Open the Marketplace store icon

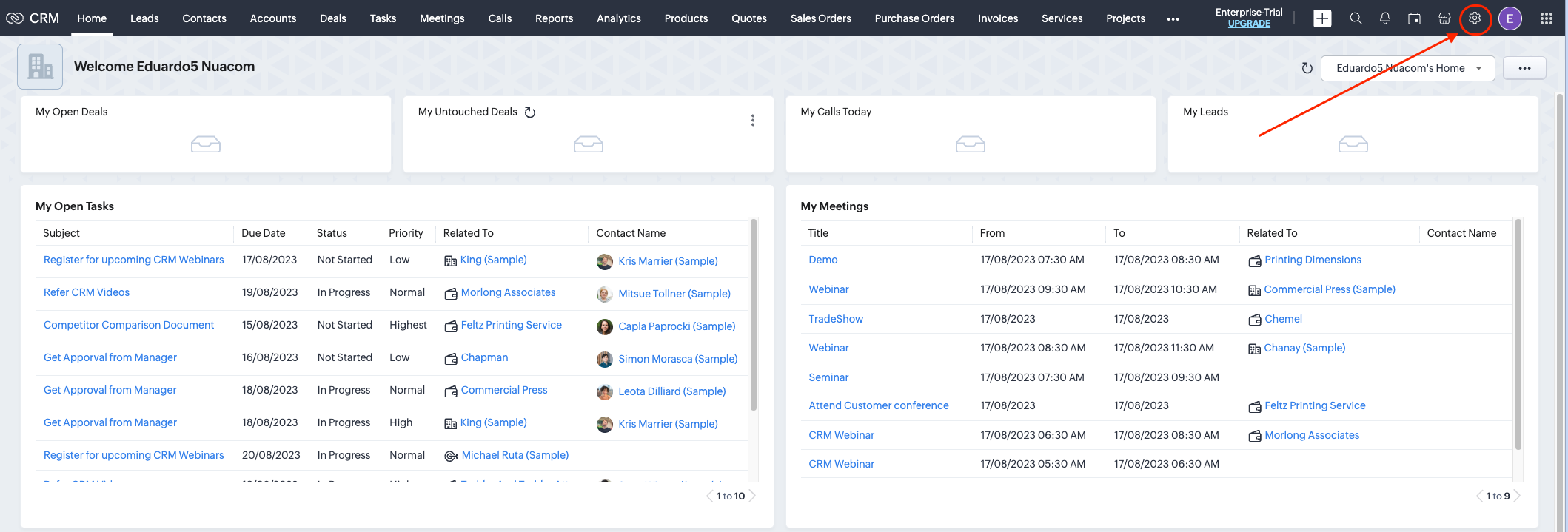click(x=1444, y=18)
